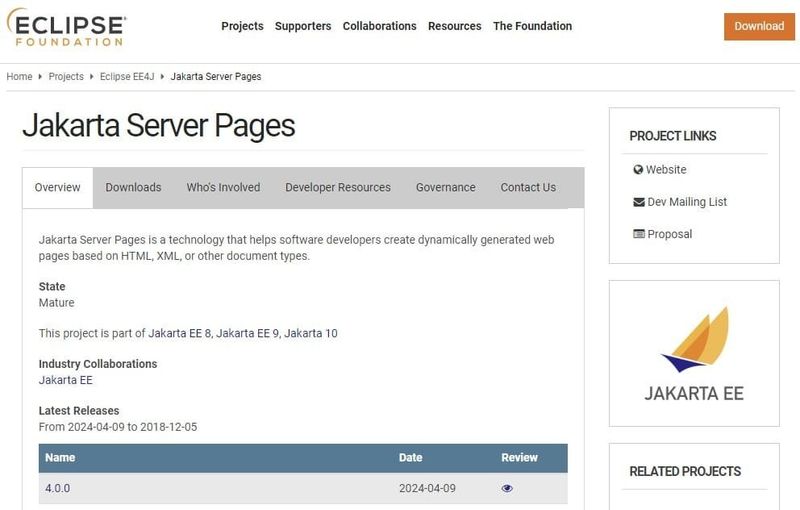Switch to the Governance tab
Image resolution: width=800 pixels, height=510 pixels.
coord(445,188)
